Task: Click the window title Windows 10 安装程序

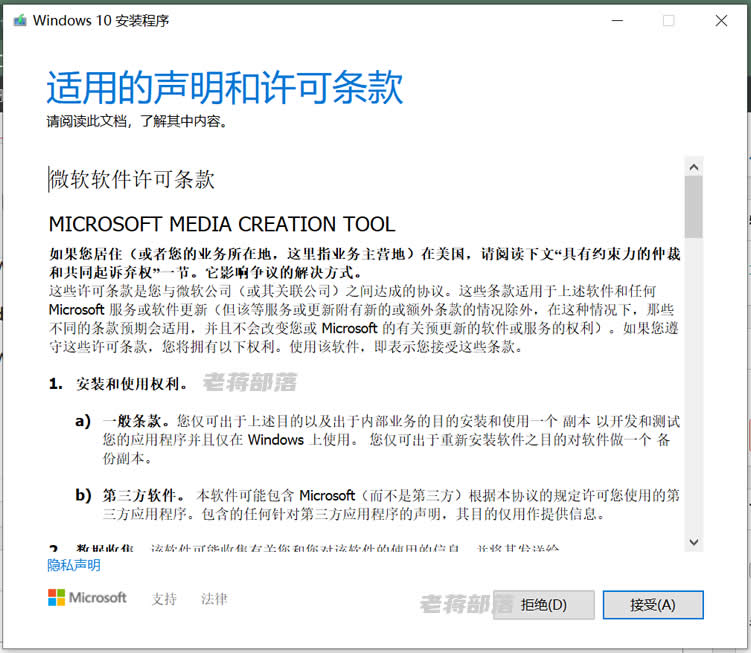Action: 101,21
